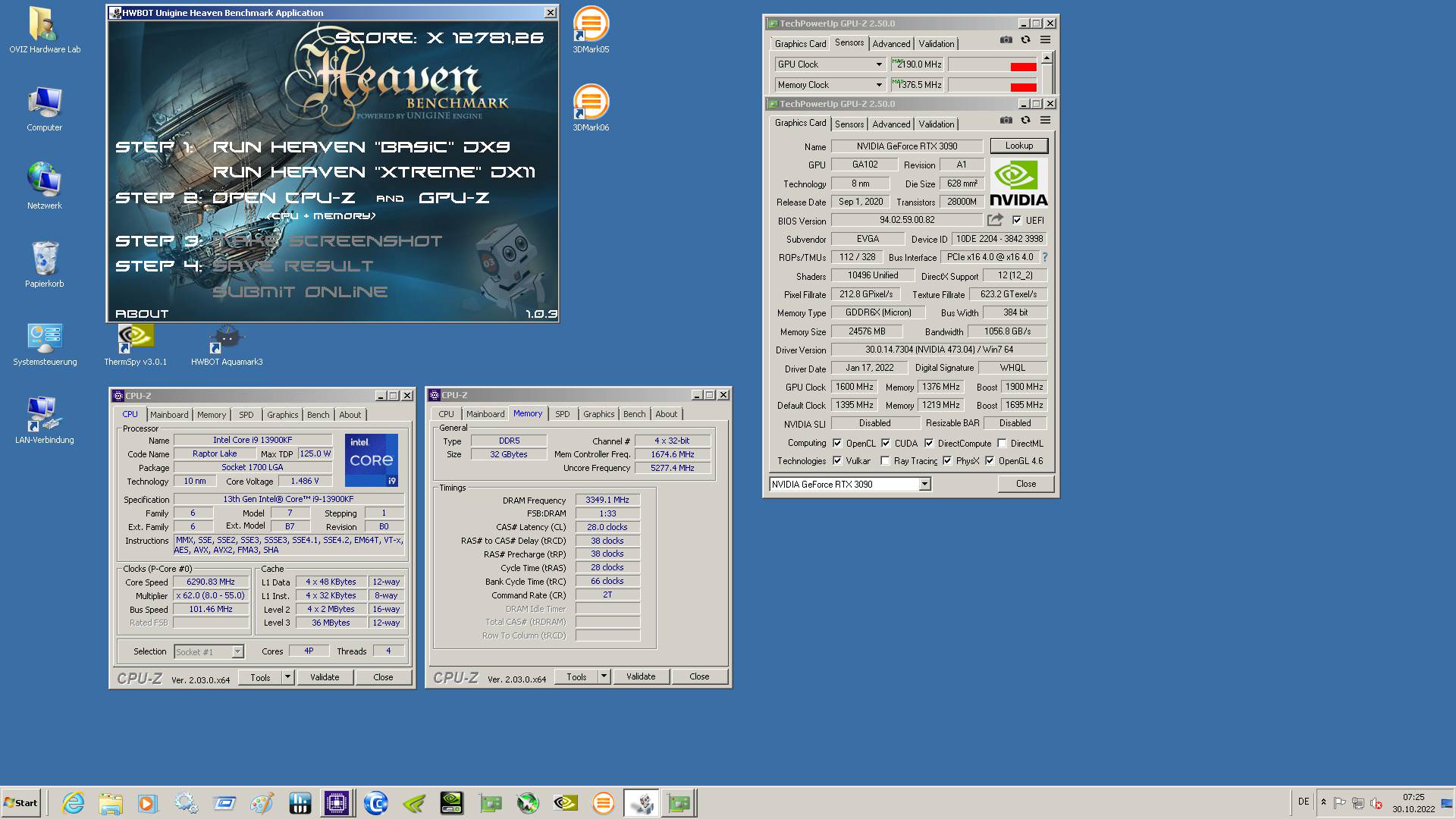Open the GPU Clock sensor dropdown
Viewport: 1456px width, 819px height.
pos(879,64)
